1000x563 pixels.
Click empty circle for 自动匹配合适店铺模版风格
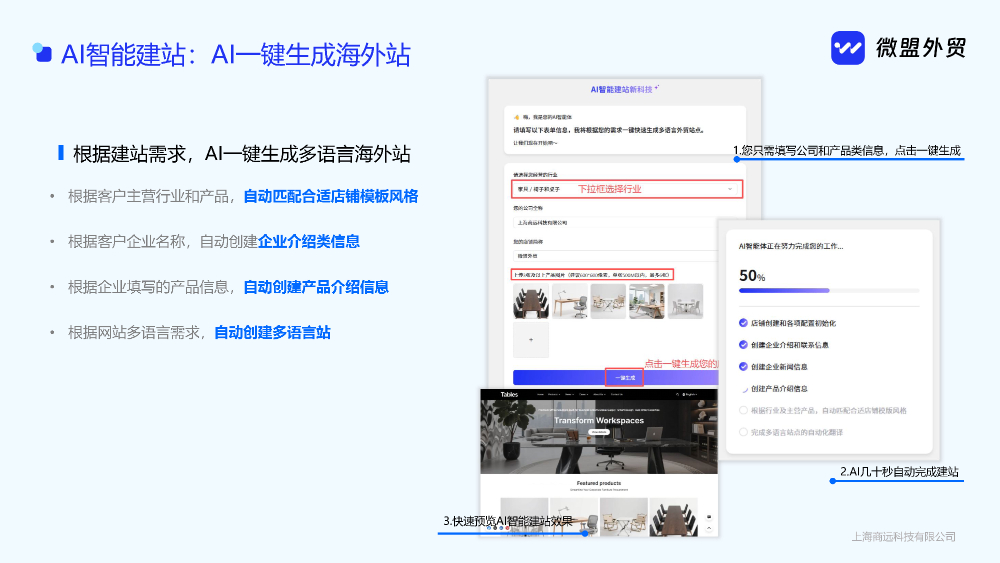(x=743, y=411)
